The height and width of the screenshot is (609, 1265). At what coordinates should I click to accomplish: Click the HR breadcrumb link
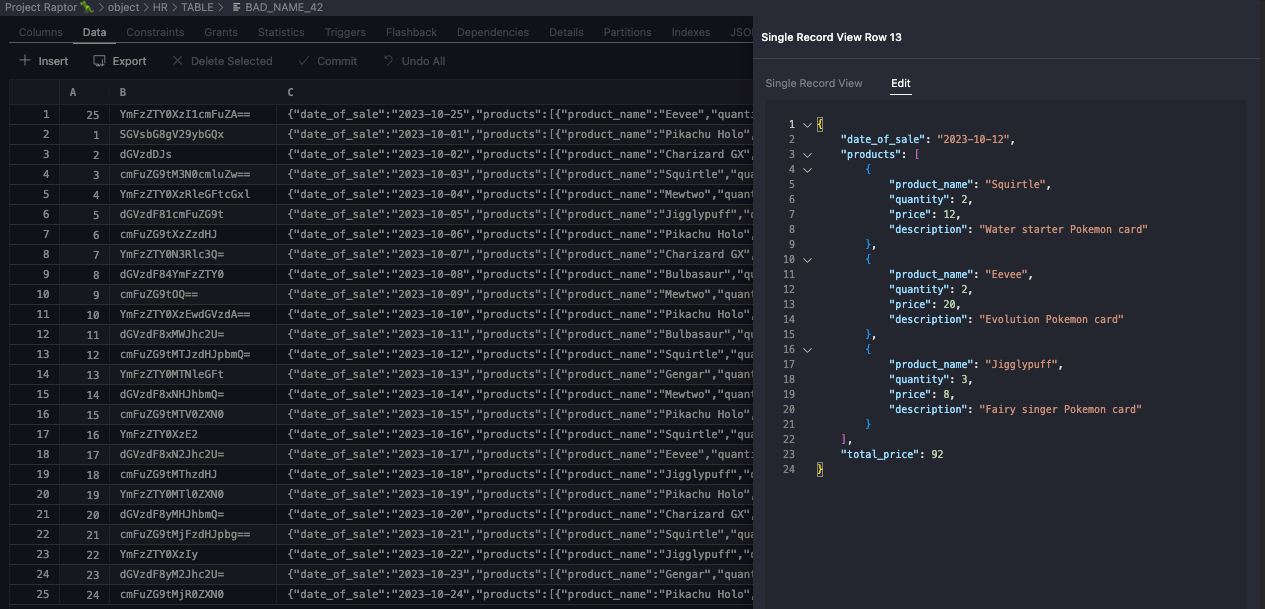pyautogui.click(x=160, y=7)
